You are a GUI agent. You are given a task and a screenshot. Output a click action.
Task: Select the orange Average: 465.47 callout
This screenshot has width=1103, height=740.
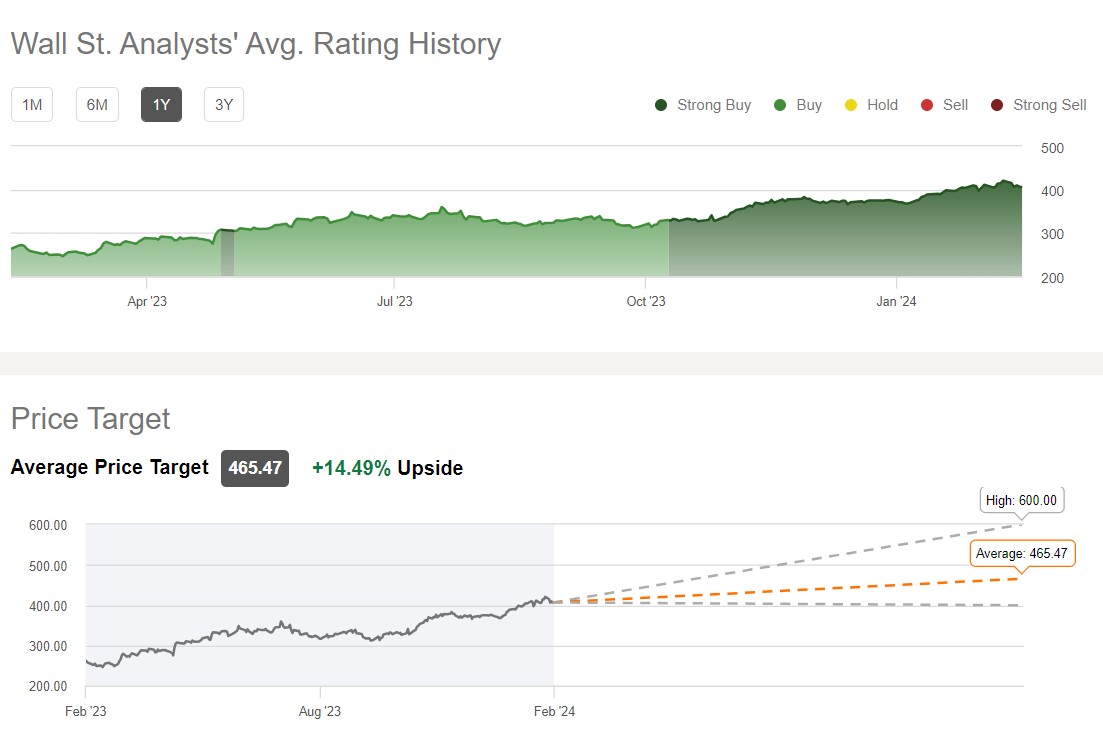point(1023,553)
